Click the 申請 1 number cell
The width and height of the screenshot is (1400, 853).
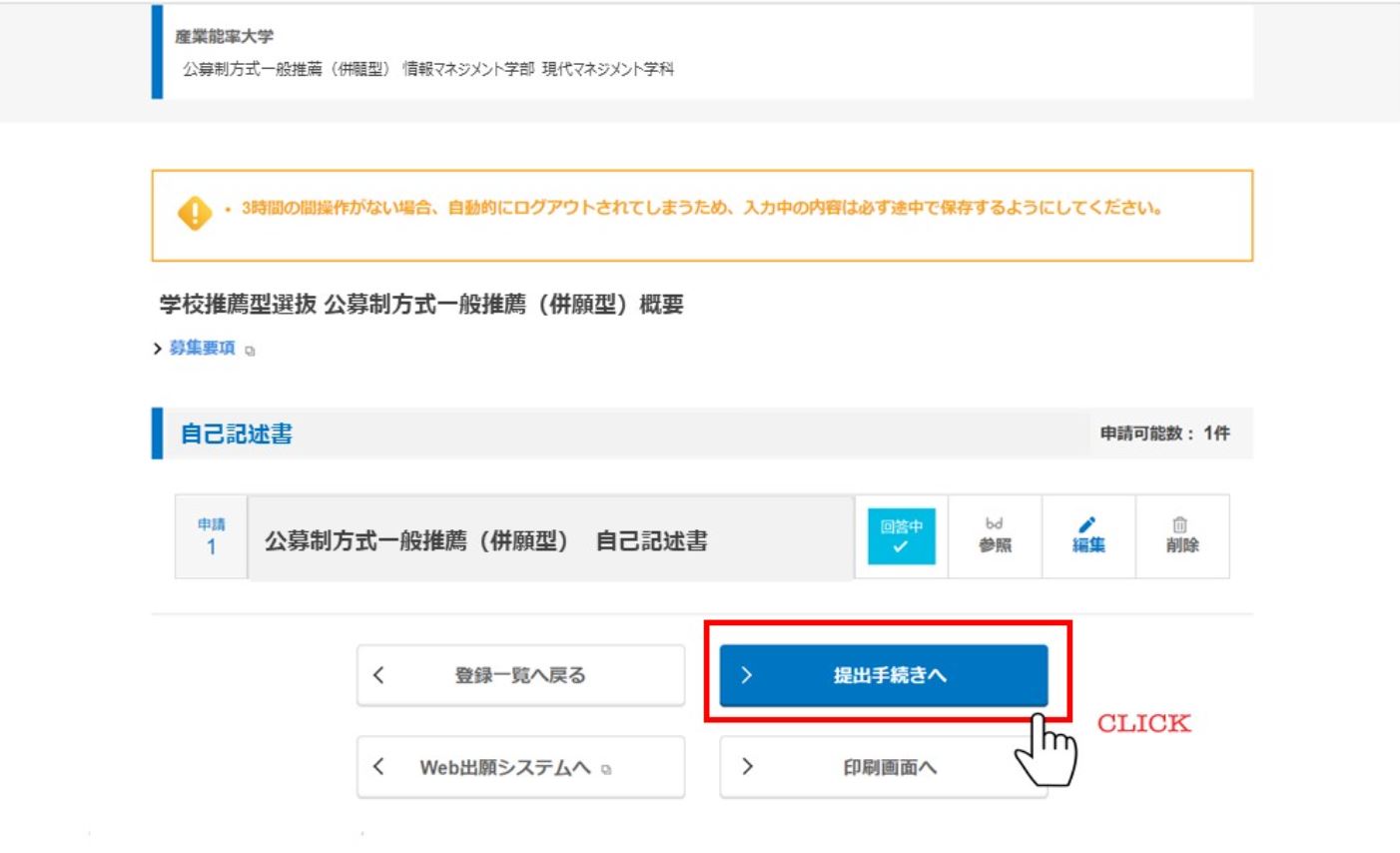click(211, 537)
